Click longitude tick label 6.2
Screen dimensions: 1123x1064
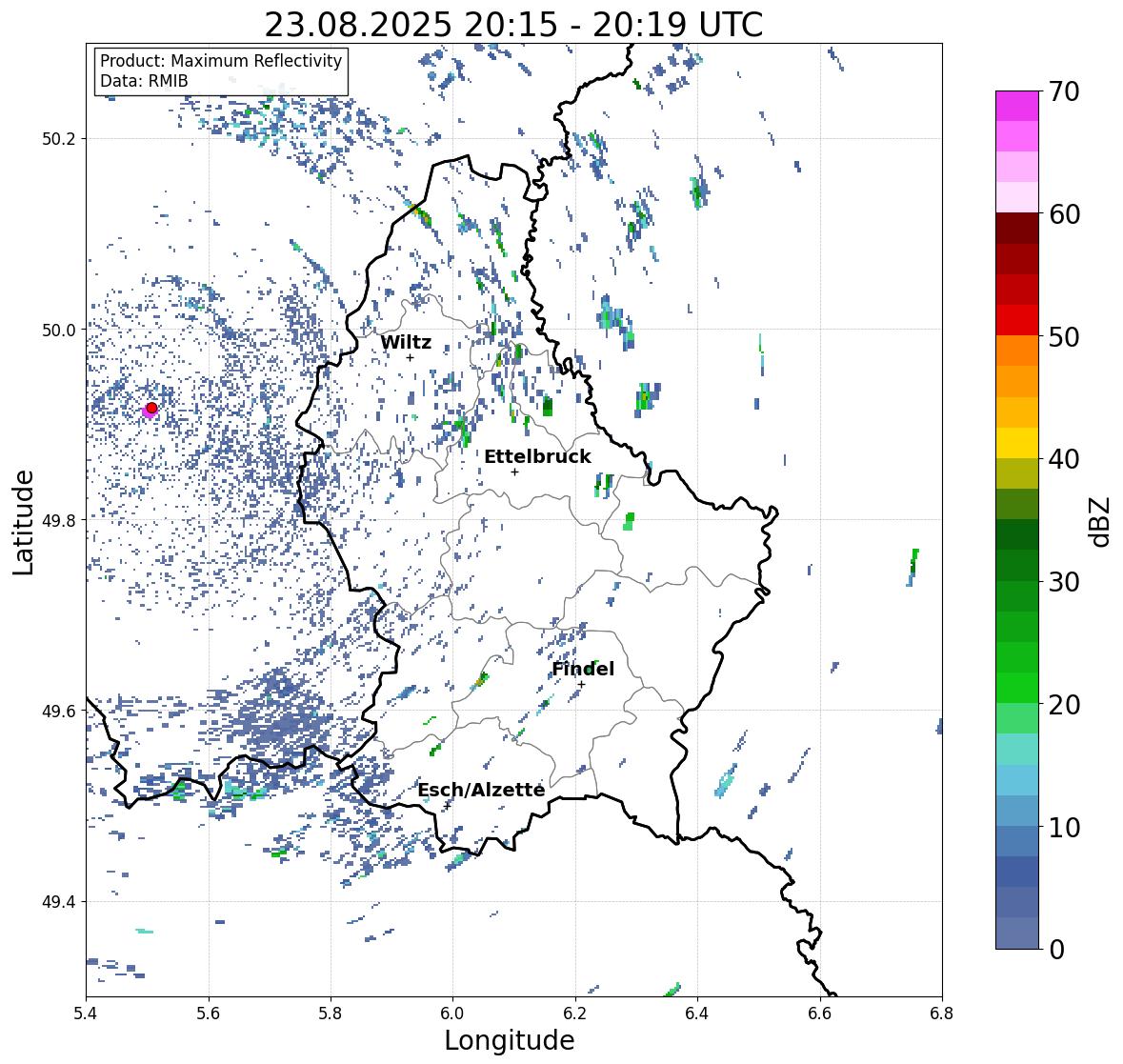click(x=575, y=1014)
